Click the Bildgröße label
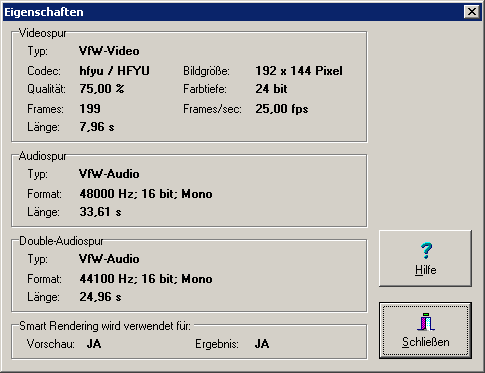Viewport: 485px width, 373px height. [206, 71]
